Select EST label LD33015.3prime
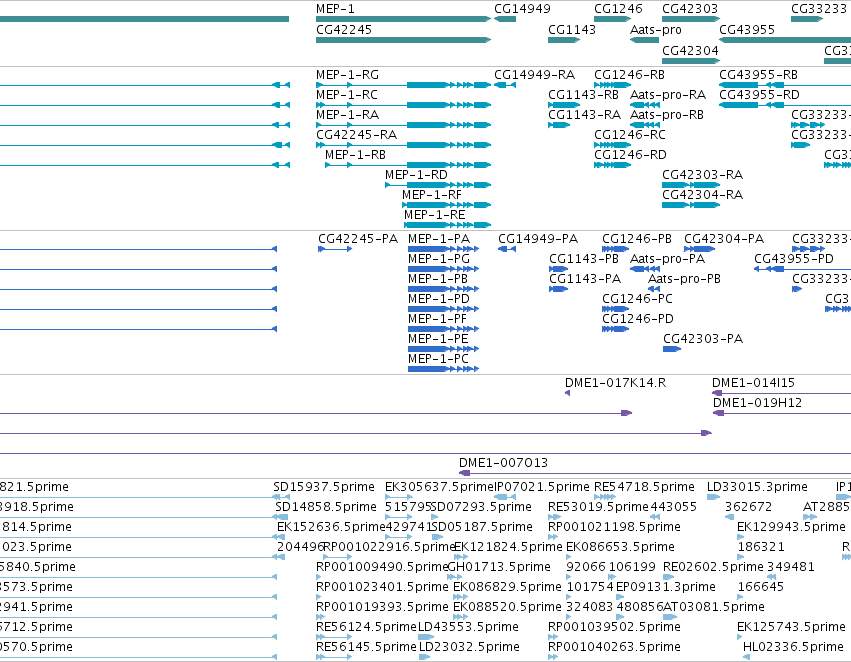This screenshot has width=851, height=662. (757, 487)
